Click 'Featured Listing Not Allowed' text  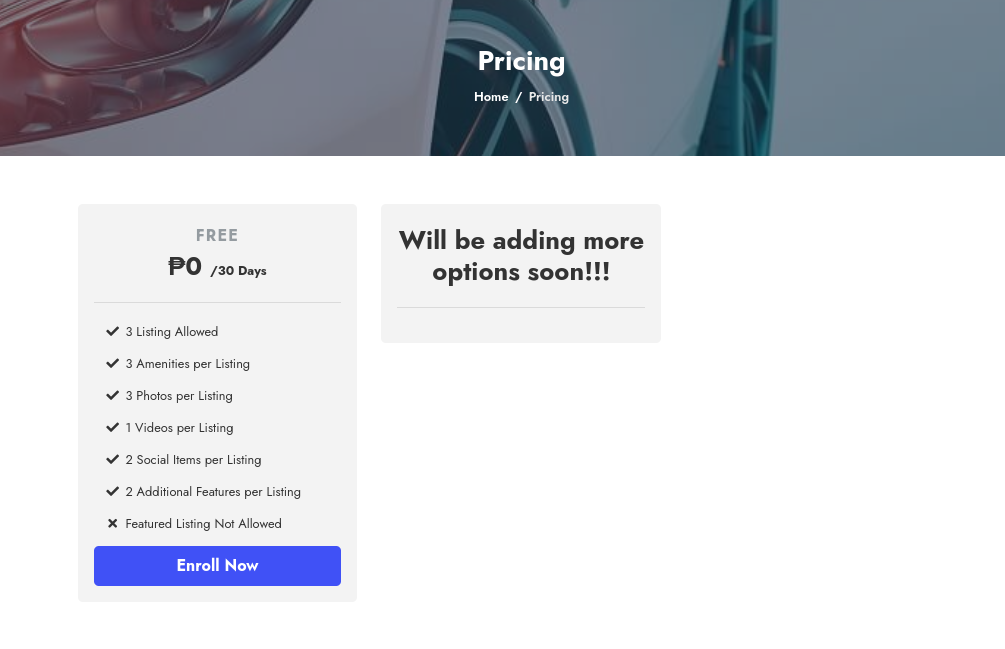click(204, 524)
